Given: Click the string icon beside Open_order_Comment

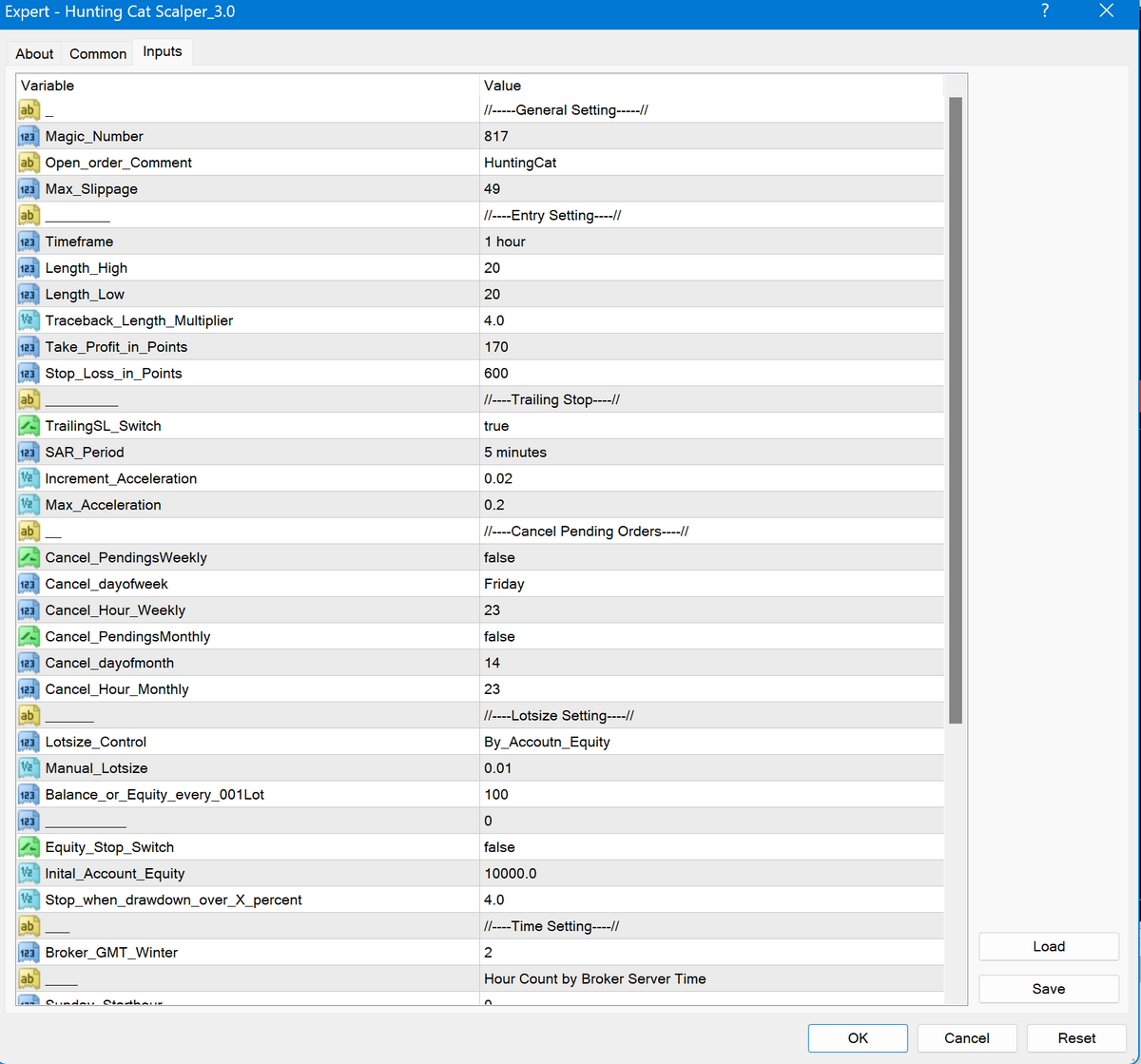Looking at the screenshot, I should click(28, 163).
